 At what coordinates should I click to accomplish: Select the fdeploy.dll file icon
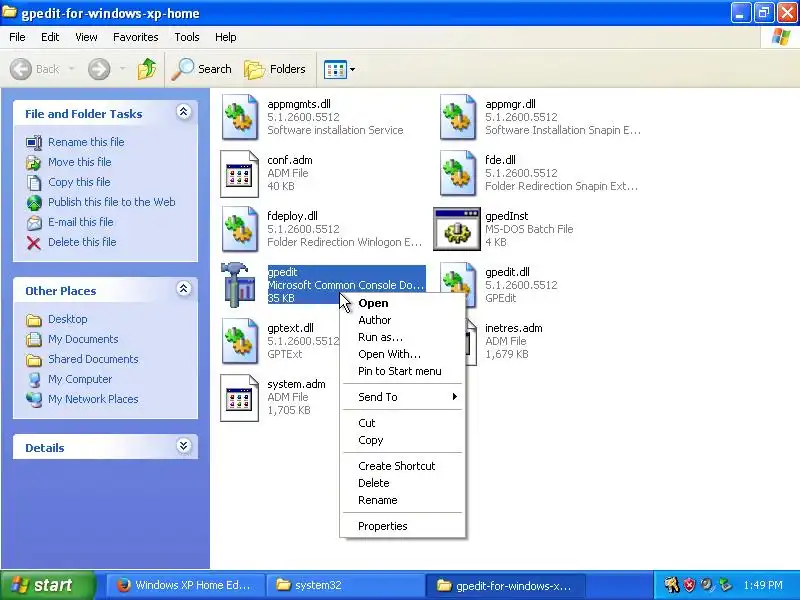pos(239,229)
